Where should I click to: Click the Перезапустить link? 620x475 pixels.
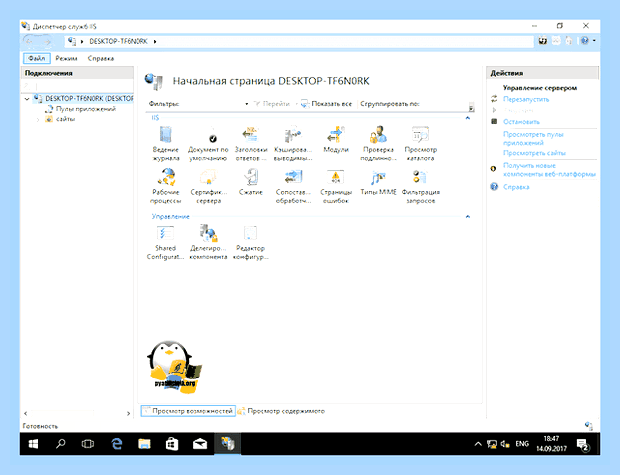(x=526, y=99)
